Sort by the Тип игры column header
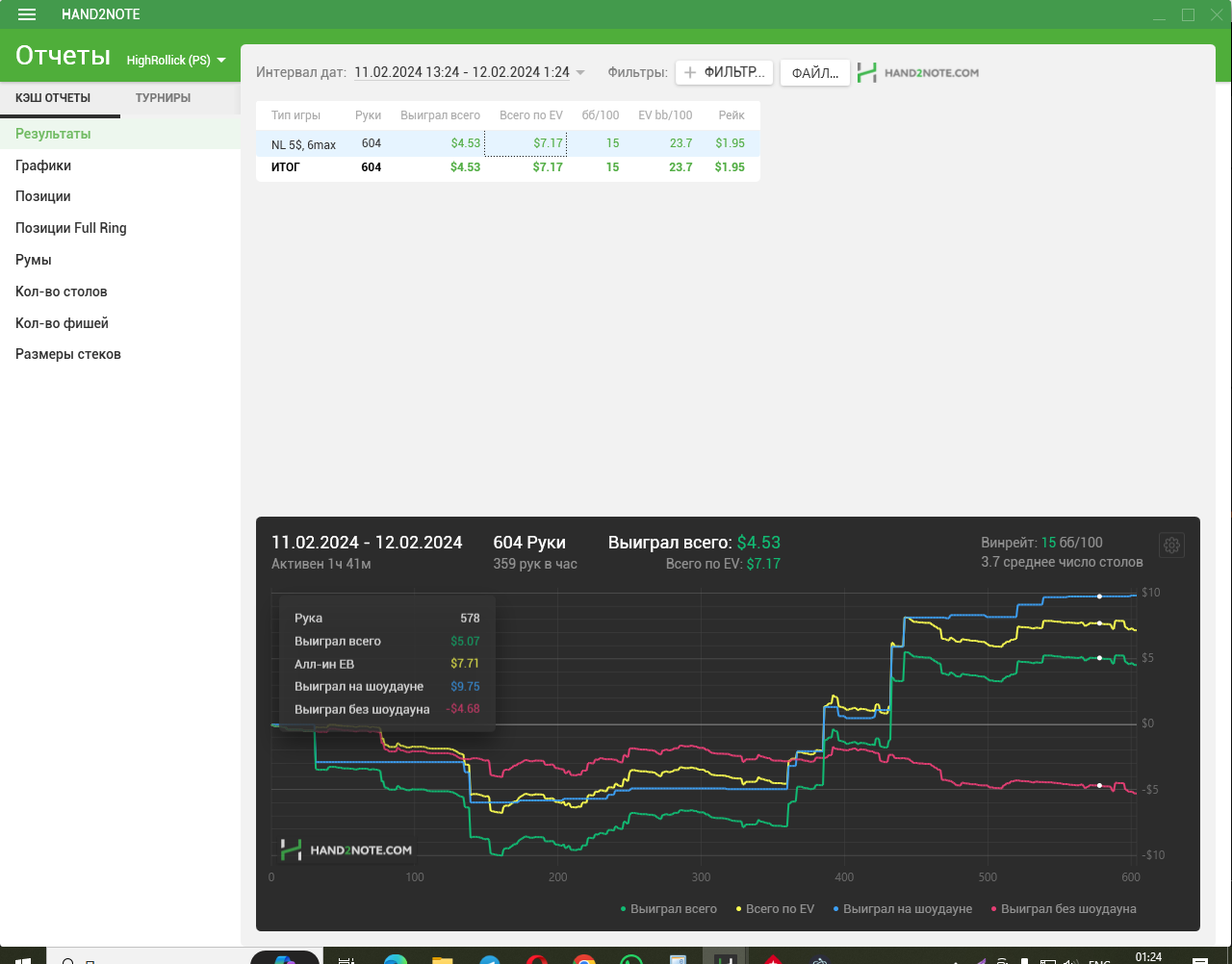This screenshot has height=964, width=1232. pyautogui.click(x=295, y=115)
